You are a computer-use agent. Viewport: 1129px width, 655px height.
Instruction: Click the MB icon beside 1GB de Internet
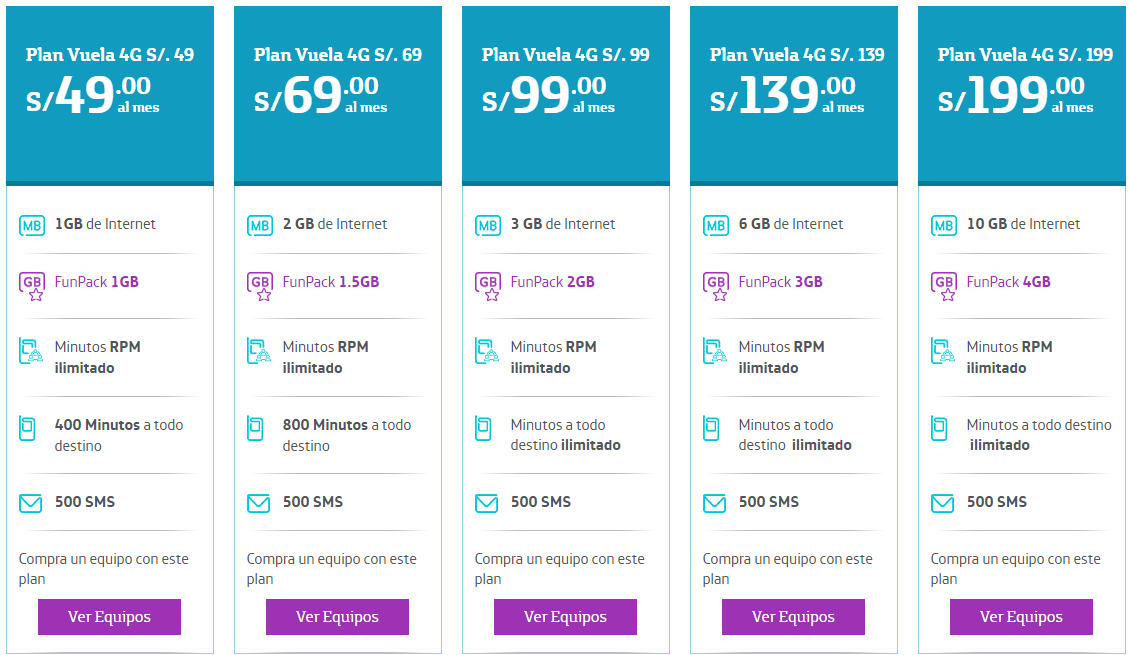[x=32, y=225]
